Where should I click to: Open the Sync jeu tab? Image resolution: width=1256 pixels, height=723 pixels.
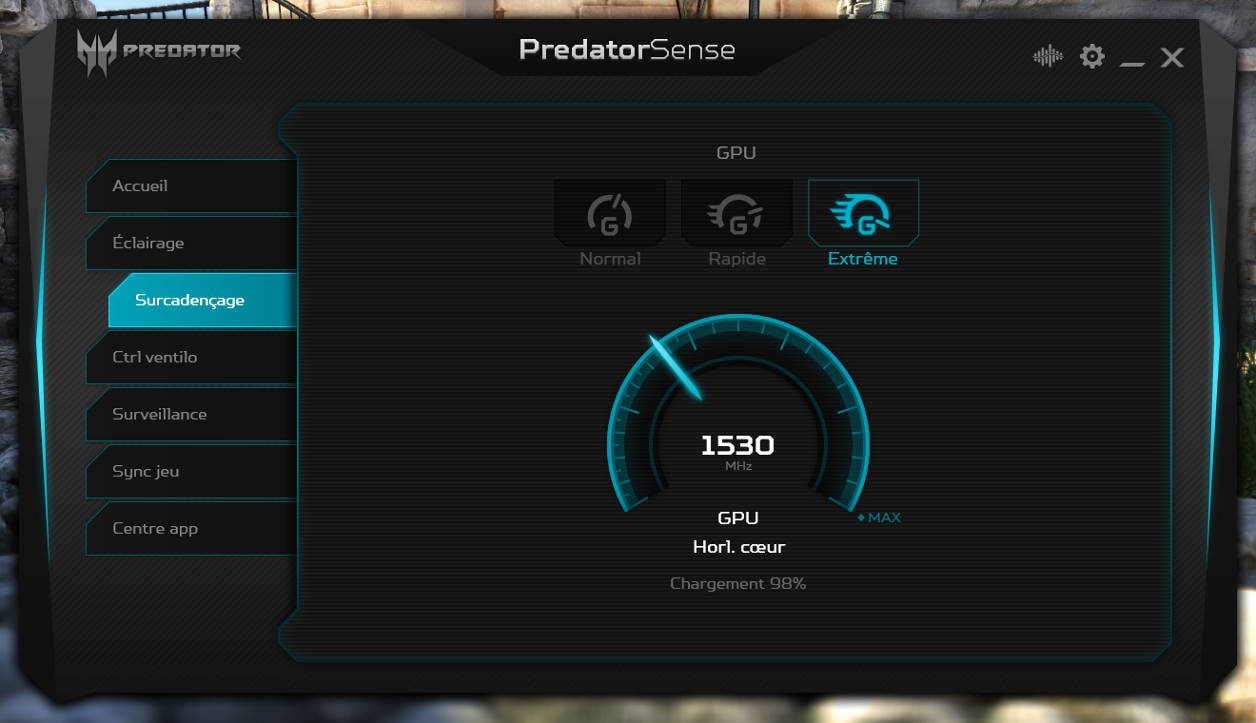tap(191, 471)
